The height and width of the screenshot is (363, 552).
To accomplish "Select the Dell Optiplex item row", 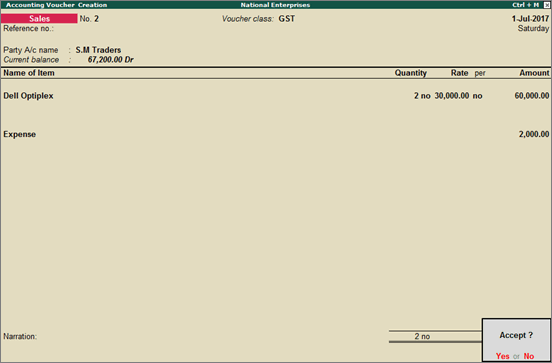I will pos(276,96).
